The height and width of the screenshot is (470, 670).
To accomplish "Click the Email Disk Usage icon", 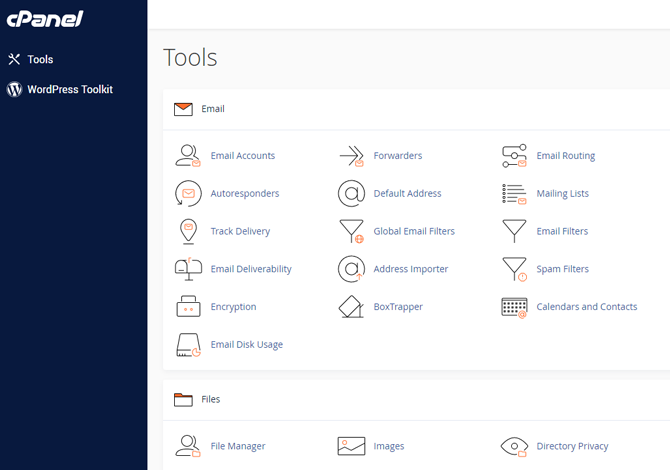I will pos(188,345).
